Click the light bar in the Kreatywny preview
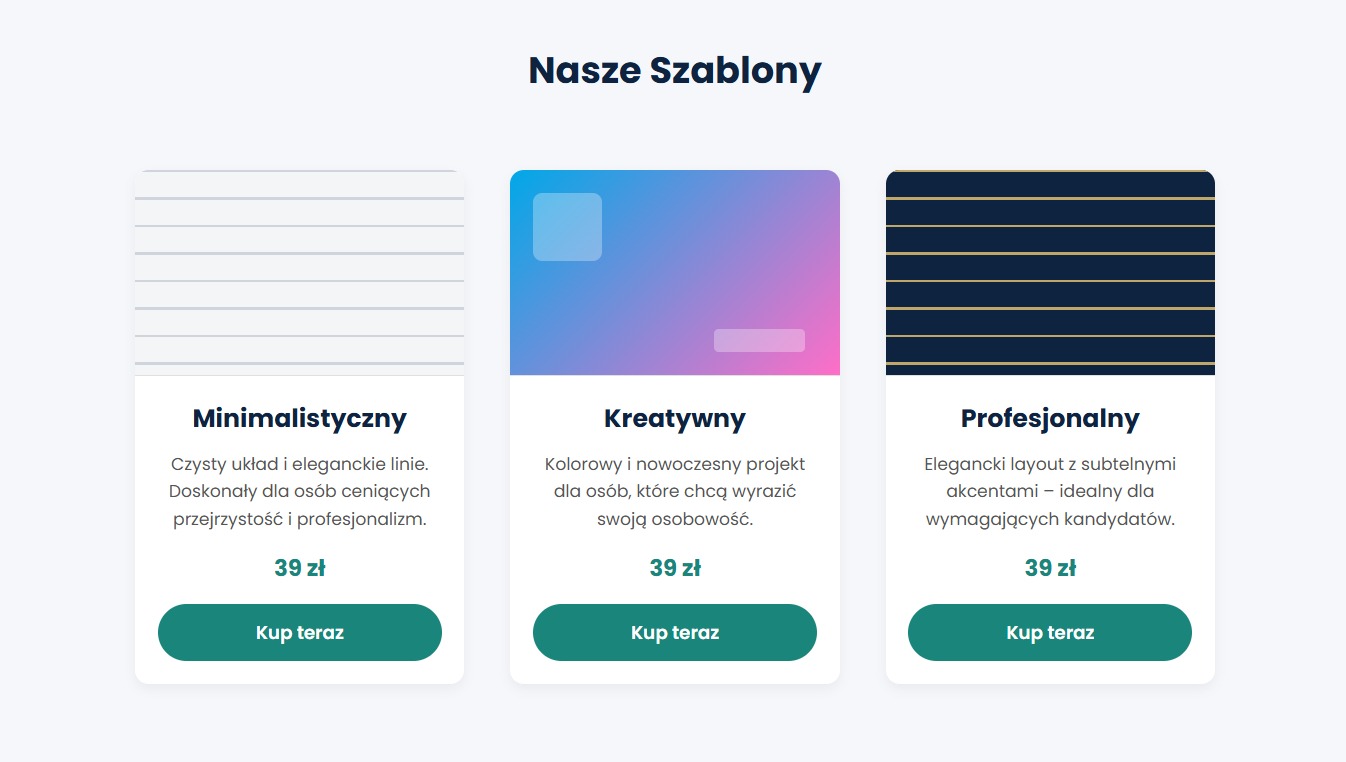Screen dimensions: 1346x762 coord(759,340)
